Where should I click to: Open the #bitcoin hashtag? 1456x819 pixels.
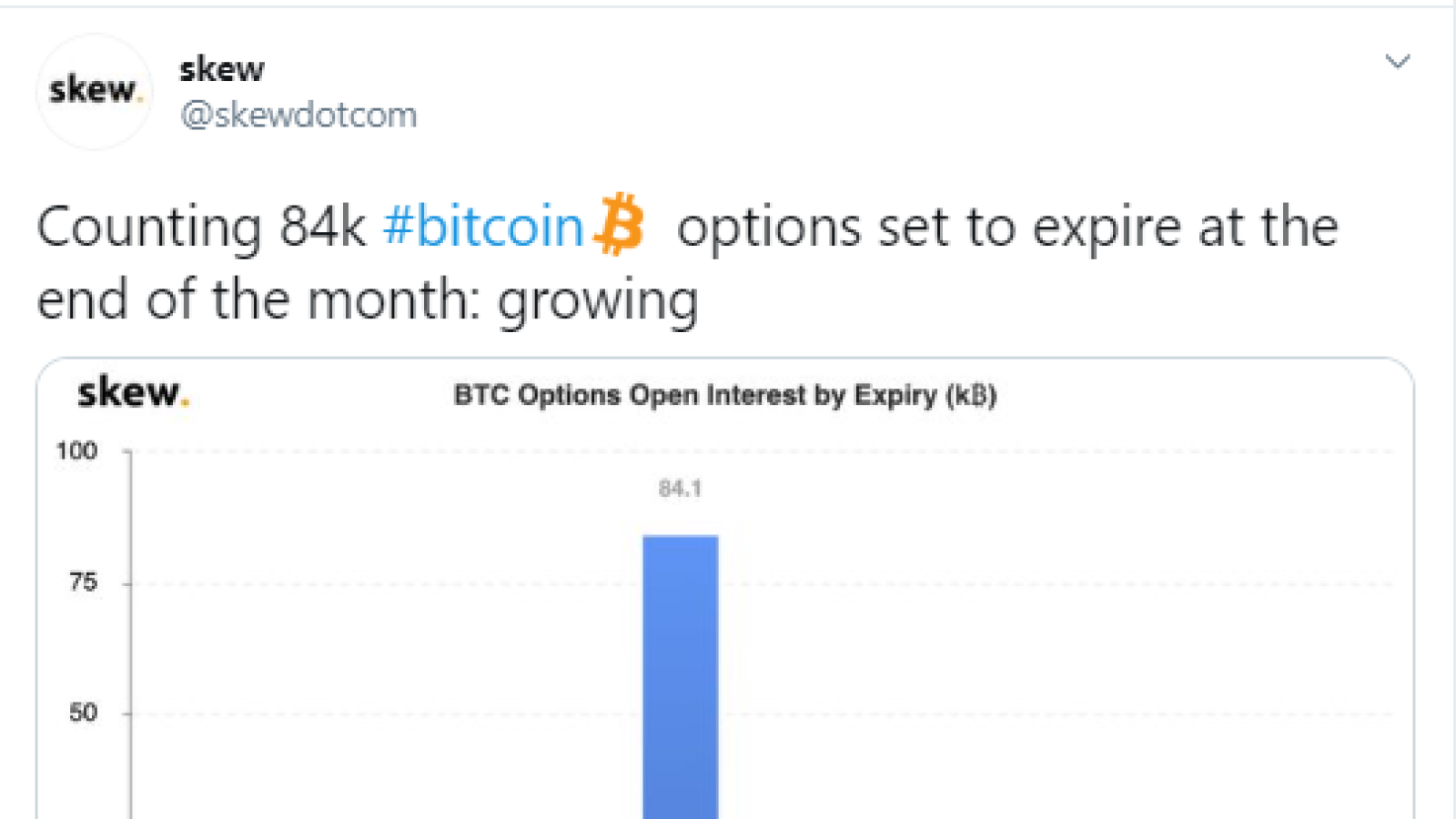(483, 227)
